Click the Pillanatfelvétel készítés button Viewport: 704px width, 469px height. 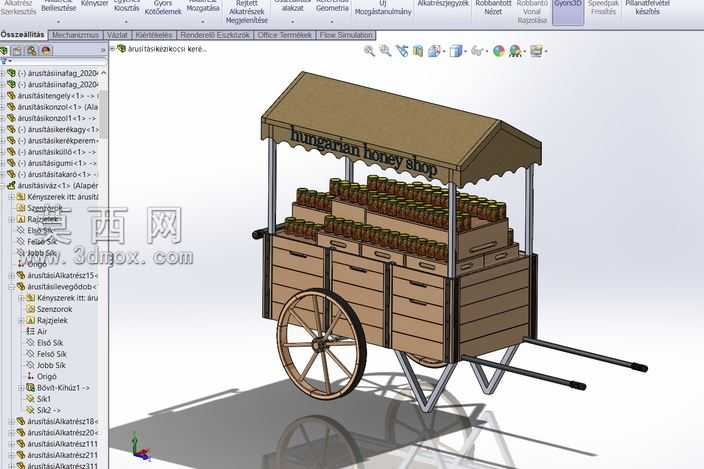coord(647,9)
